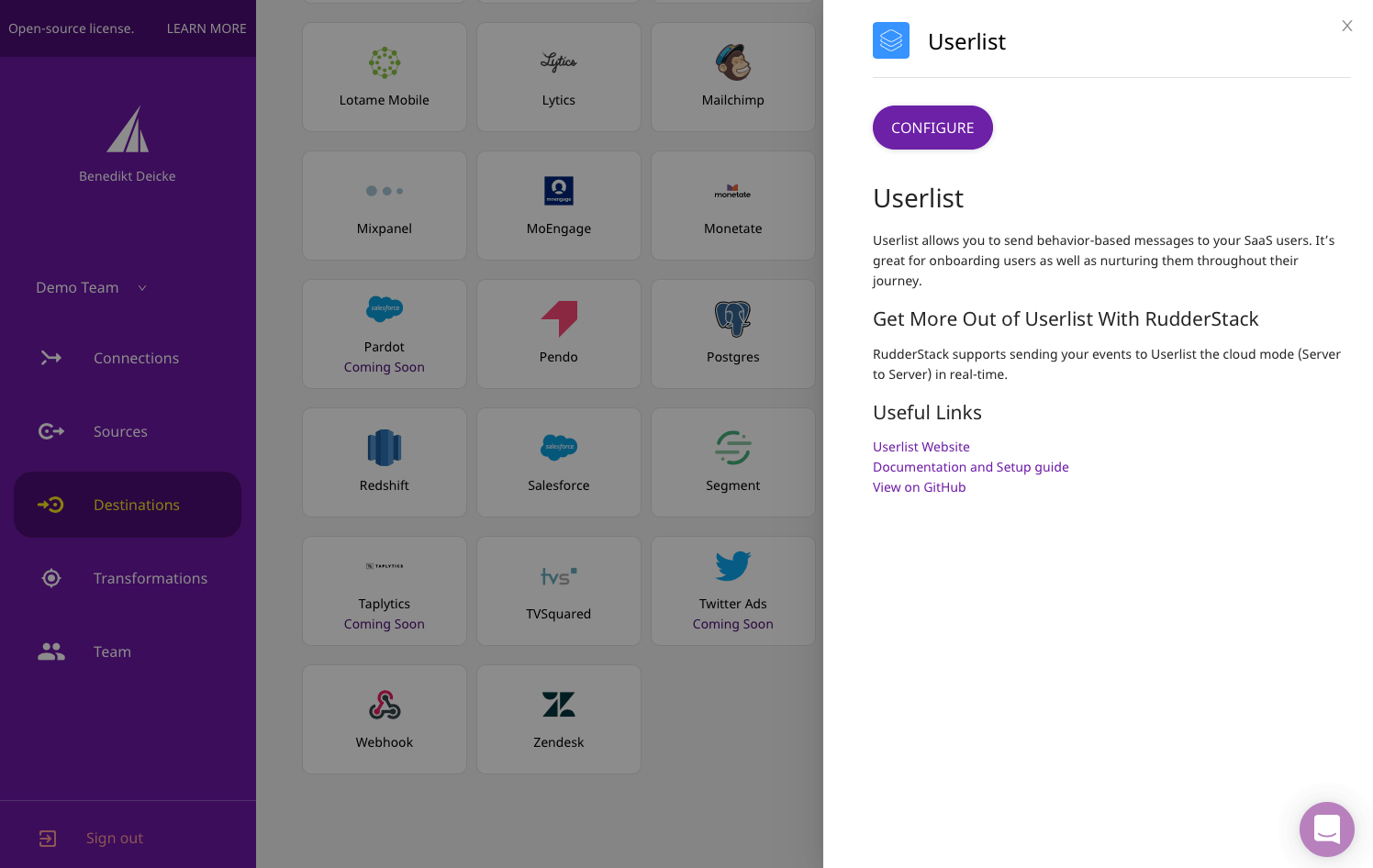Click the Userlist logo in the panel header
Viewport: 1373px width, 868px height.
(x=890, y=40)
